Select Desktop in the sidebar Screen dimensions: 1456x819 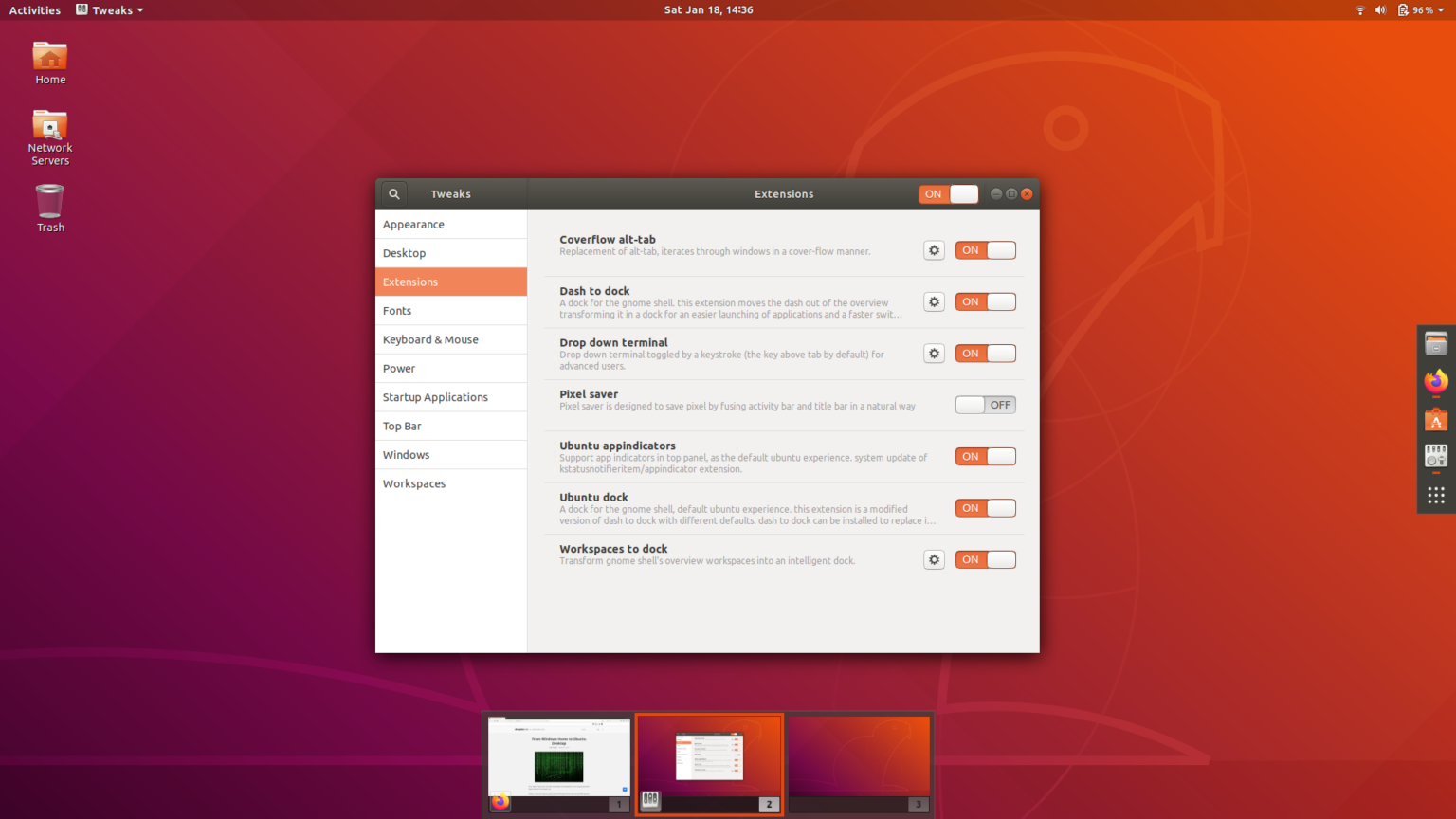pos(451,253)
